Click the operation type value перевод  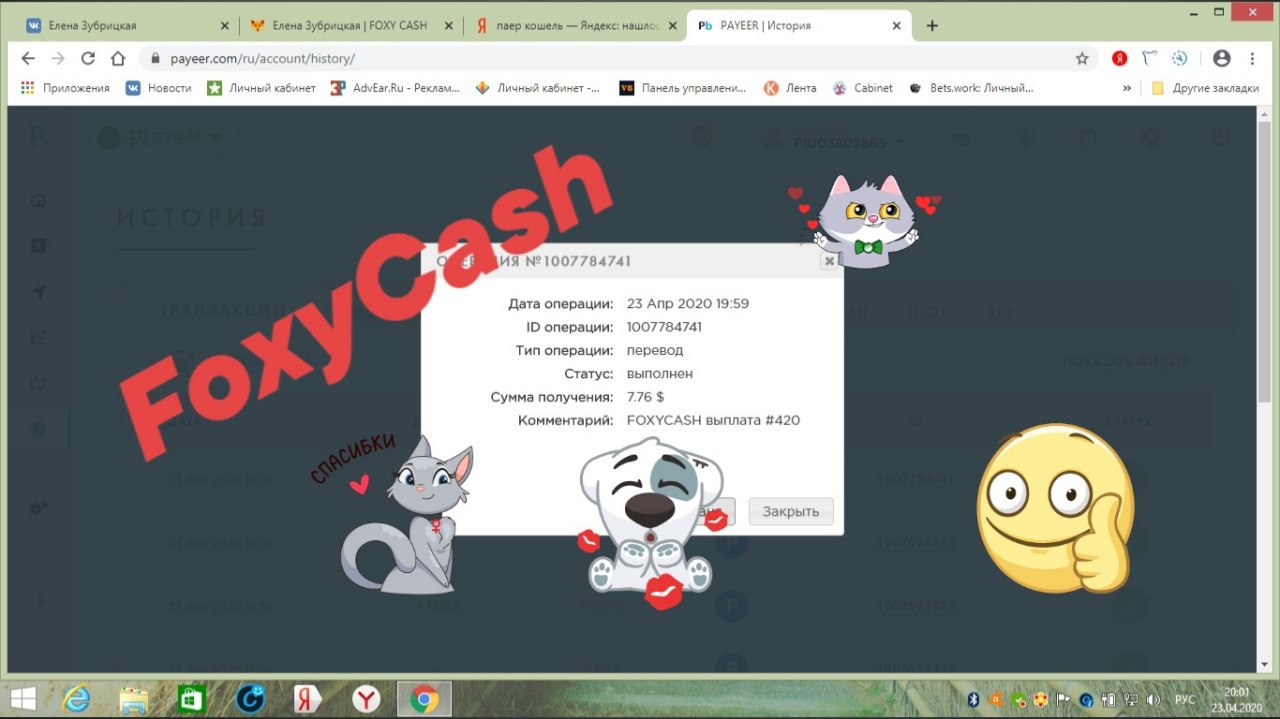[x=654, y=350]
